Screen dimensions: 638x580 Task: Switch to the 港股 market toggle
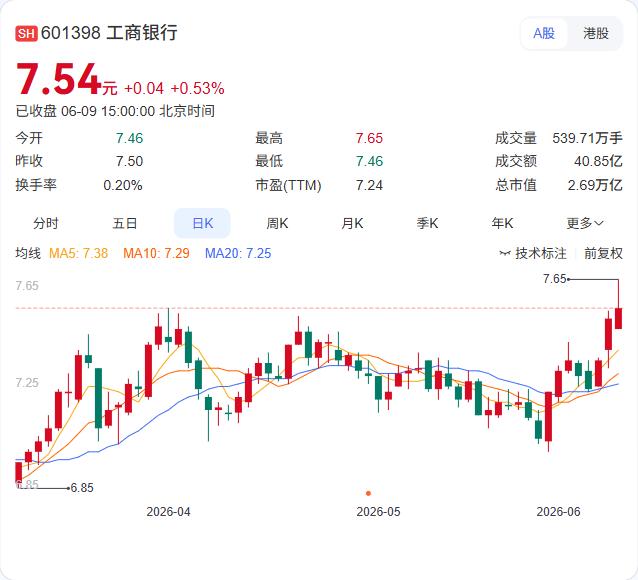pyautogui.click(x=596, y=33)
